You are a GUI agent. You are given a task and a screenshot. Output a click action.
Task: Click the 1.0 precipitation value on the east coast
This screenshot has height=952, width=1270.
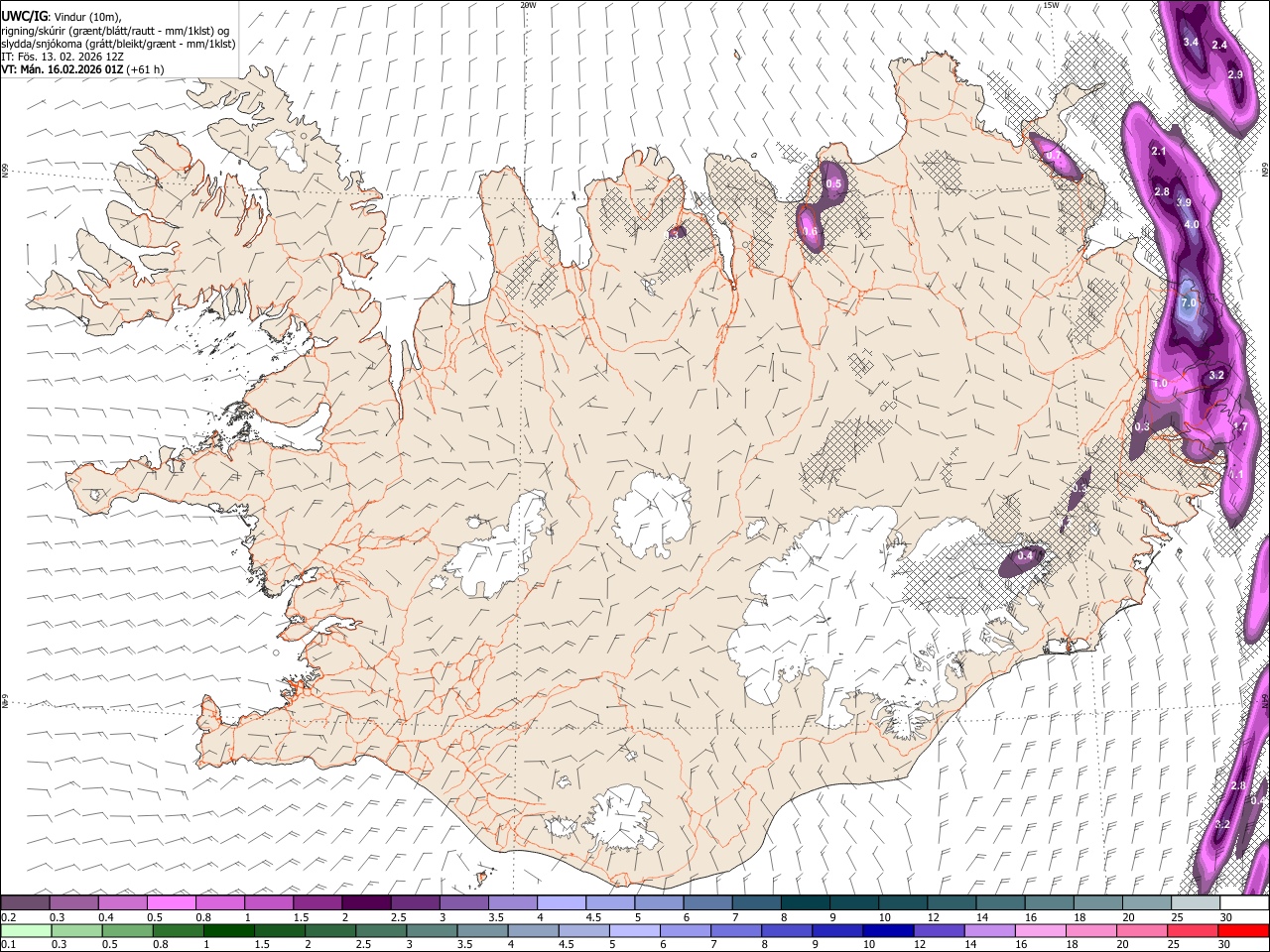pos(1160,384)
